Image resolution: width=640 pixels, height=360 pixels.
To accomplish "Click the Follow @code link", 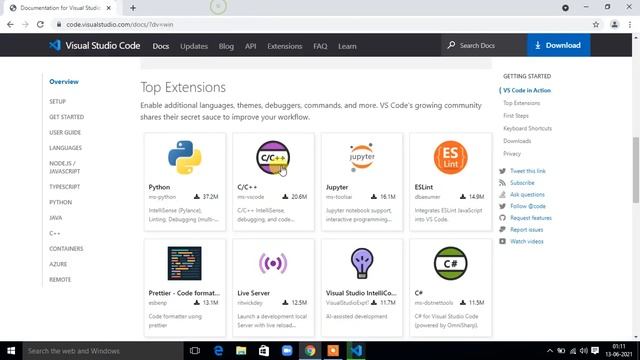I will point(528,206).
